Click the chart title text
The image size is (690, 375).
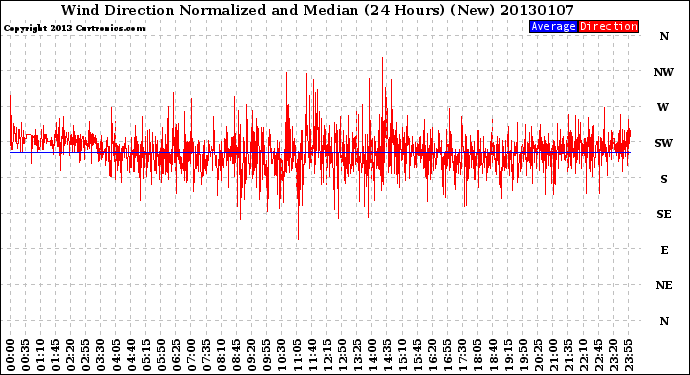(x=317, y=10)
